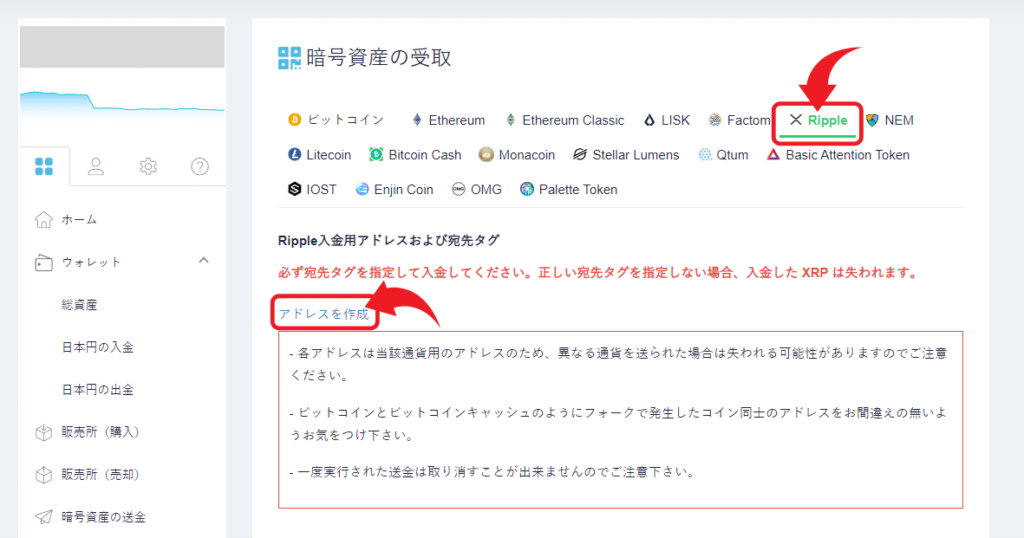The image size is (1024, 538).
Task: Select the Litecoin currency tab
Action: (x=319, y=155)
